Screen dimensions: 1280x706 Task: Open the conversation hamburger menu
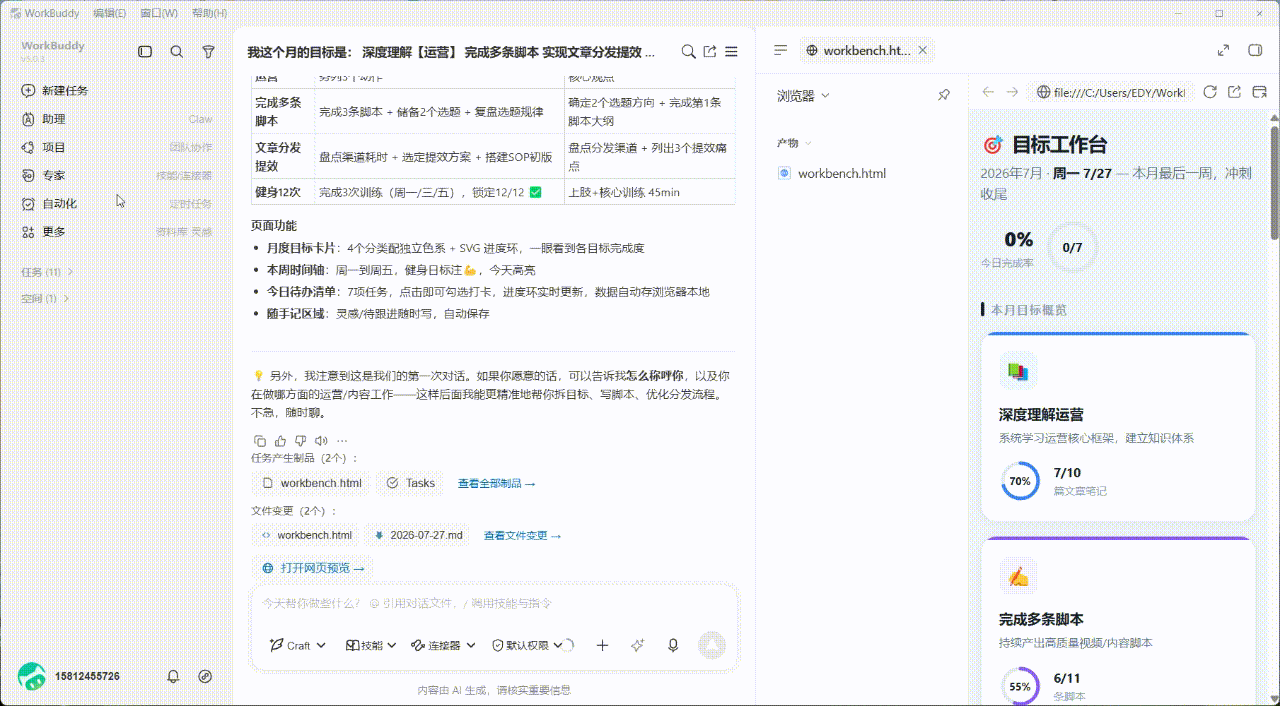coord(731,51)
